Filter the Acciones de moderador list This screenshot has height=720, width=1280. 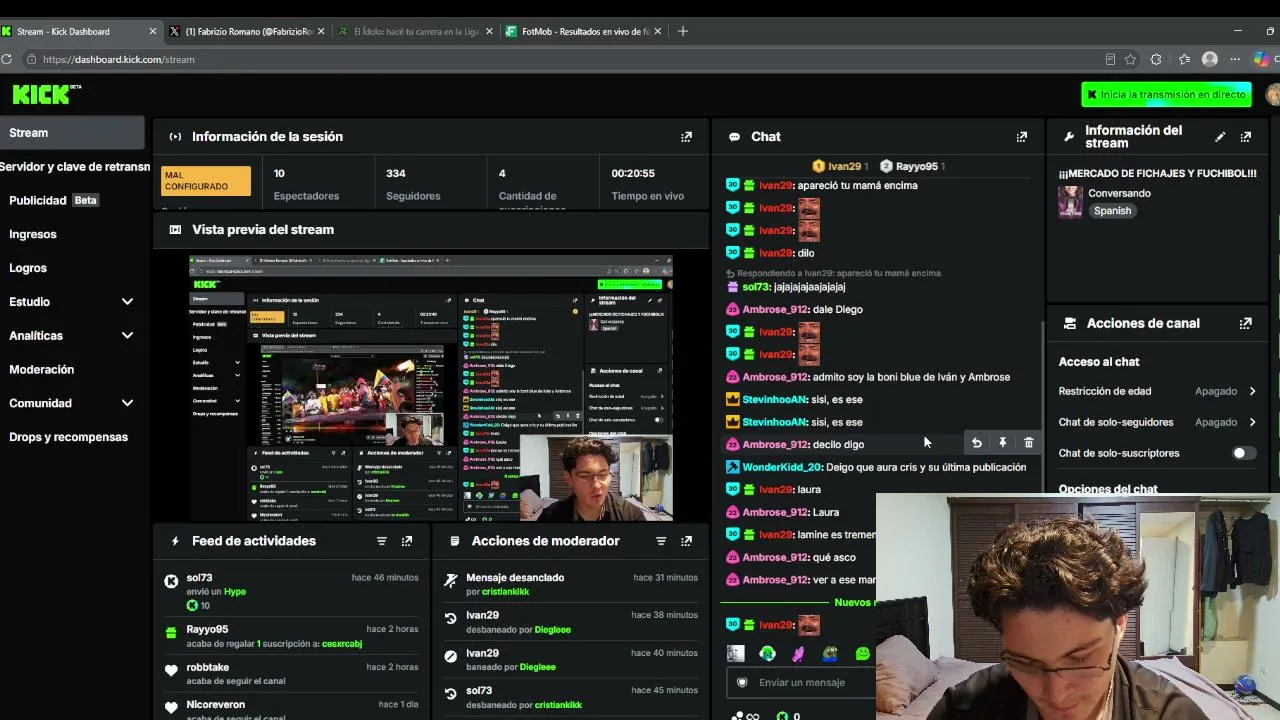660,541
